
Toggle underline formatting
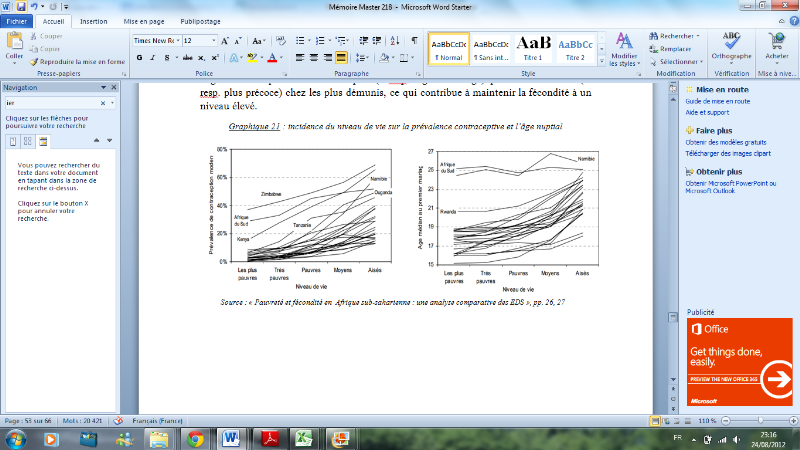click(167, 58)
